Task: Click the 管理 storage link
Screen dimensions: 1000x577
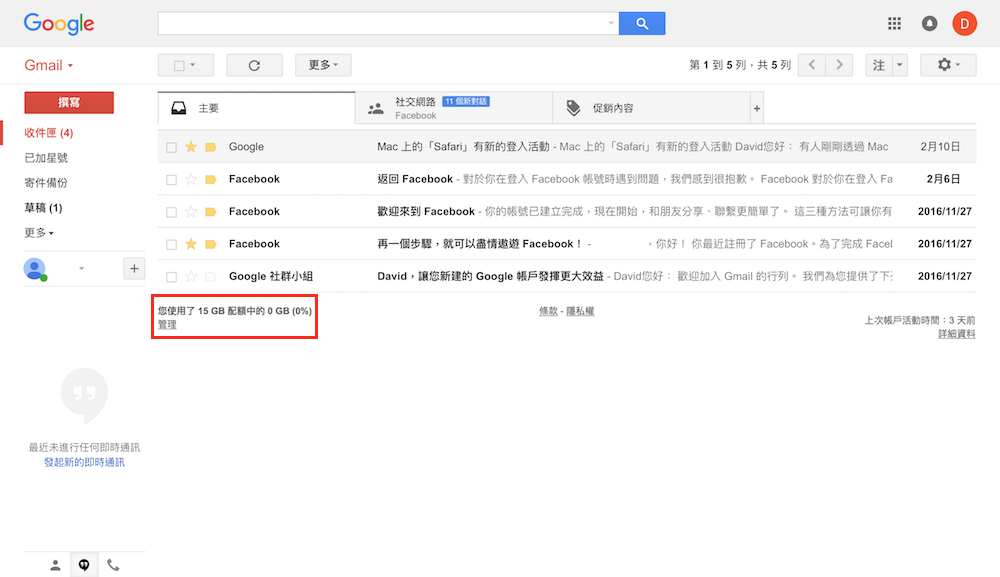Action: pos(167,325)
